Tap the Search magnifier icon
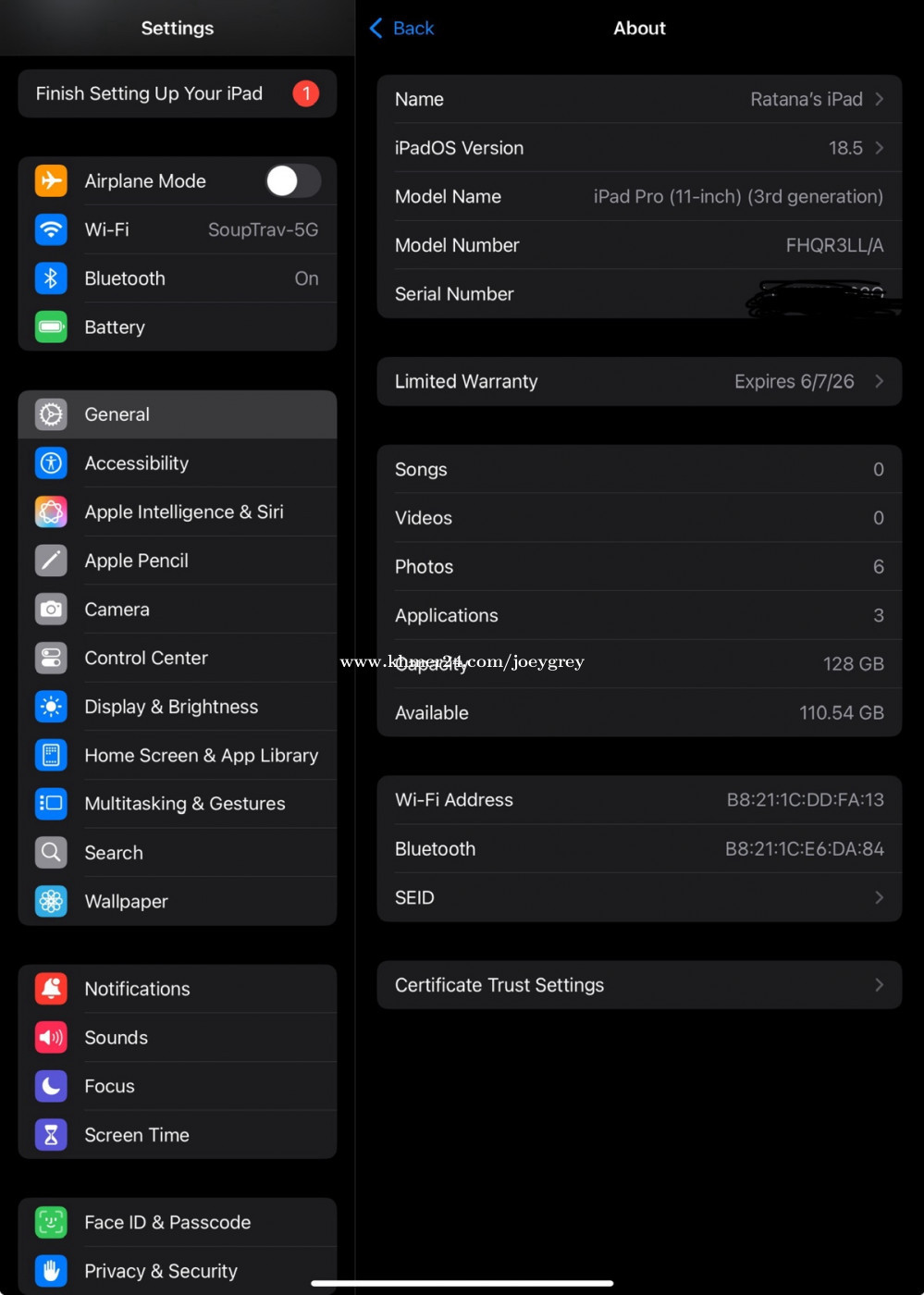Image resolution: width=924 pixels, height=1295 pixels. (51, 852)
